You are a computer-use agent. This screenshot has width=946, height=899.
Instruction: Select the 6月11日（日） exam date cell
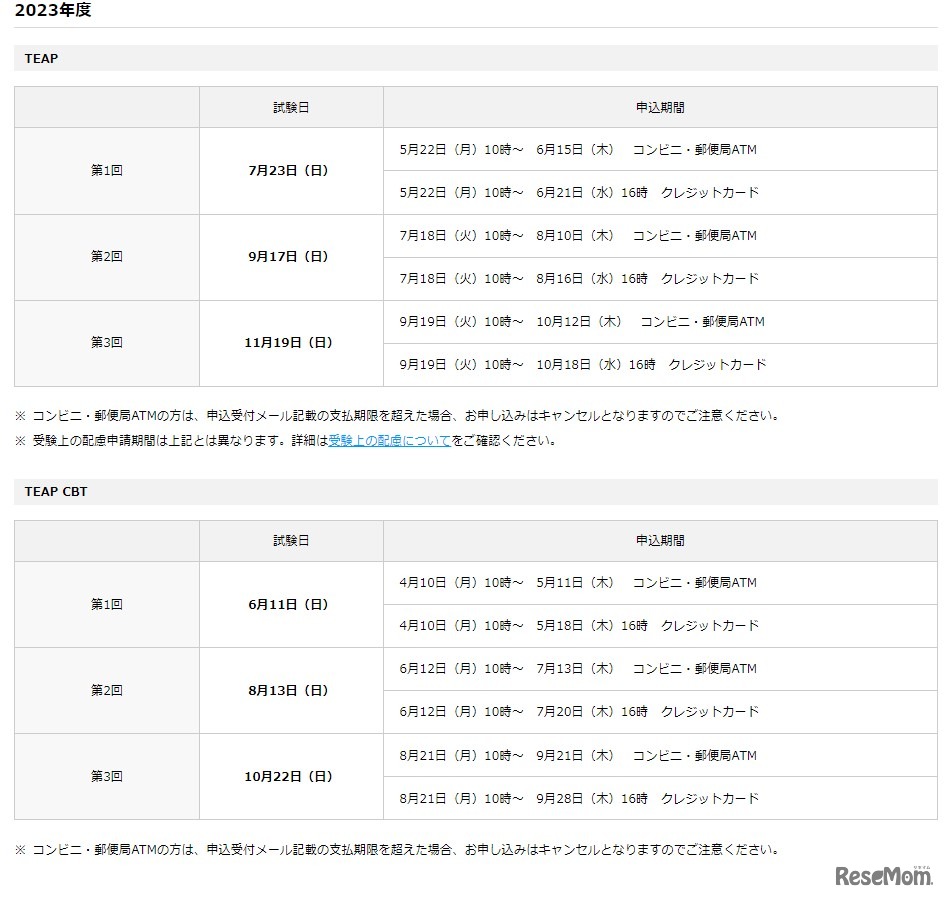tap(291, 605)
